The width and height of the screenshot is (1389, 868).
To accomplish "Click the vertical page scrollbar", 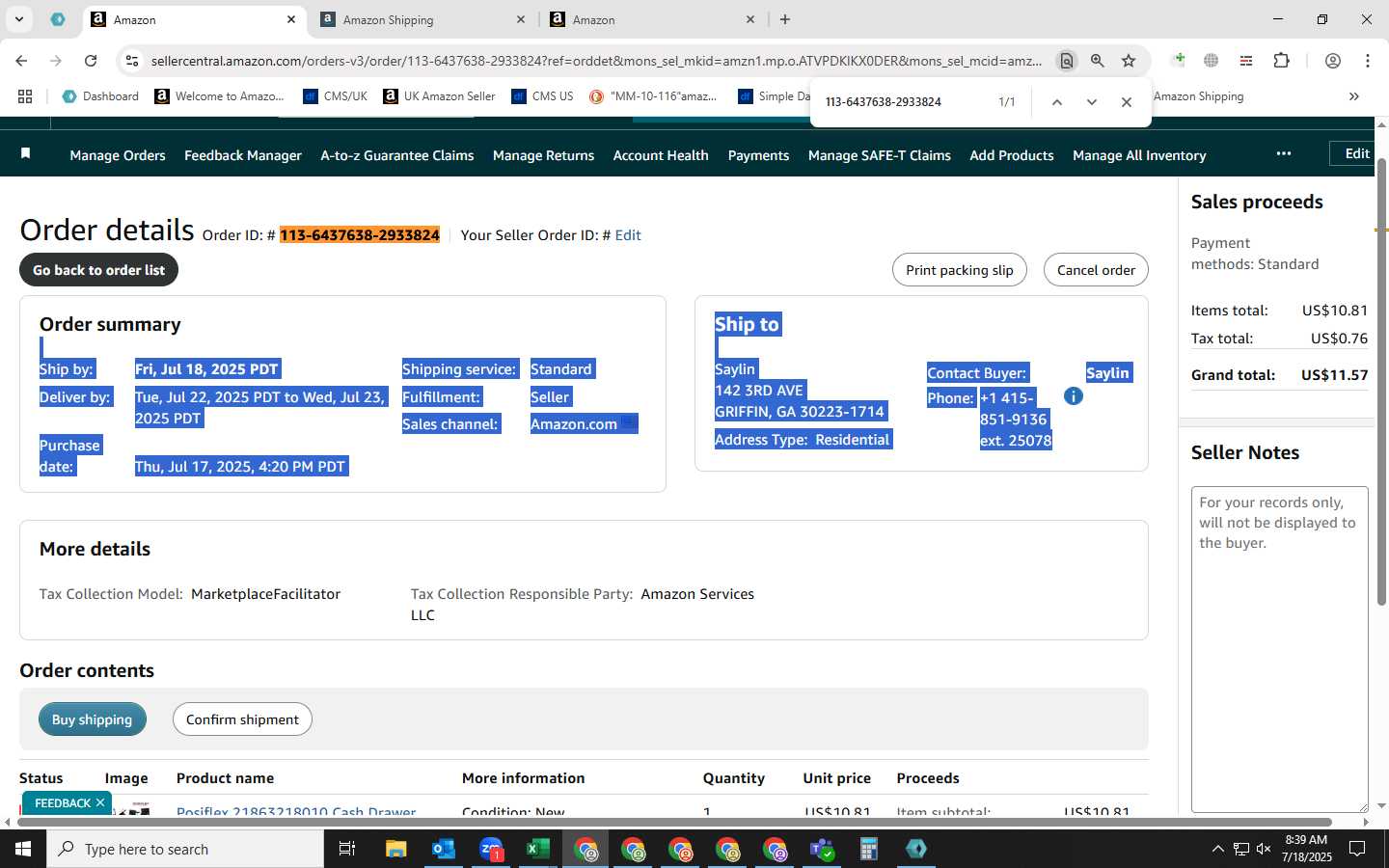I will click(1381, 382).
